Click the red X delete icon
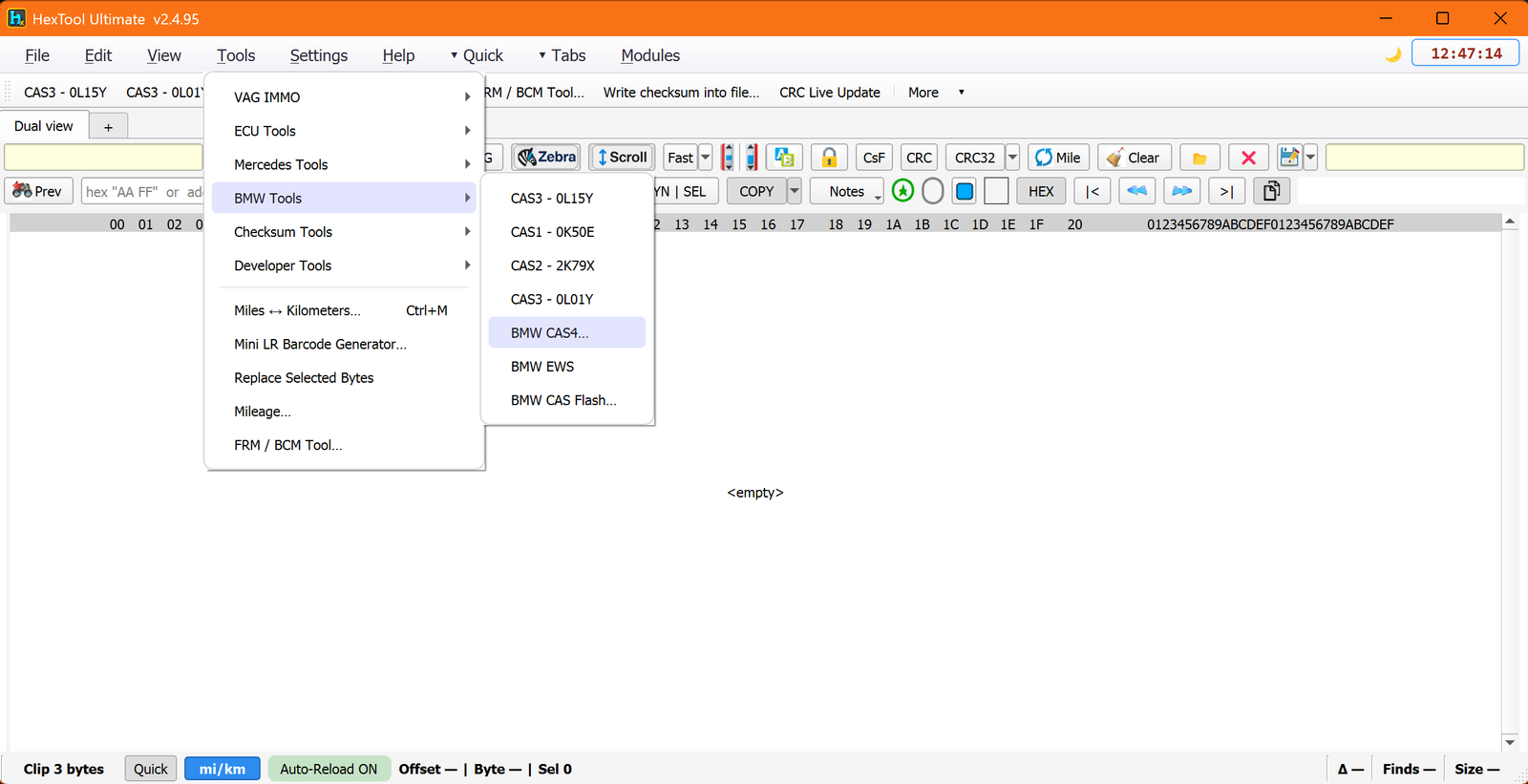The width and height of the screenshot is (1528, 784). (1248, 158)
